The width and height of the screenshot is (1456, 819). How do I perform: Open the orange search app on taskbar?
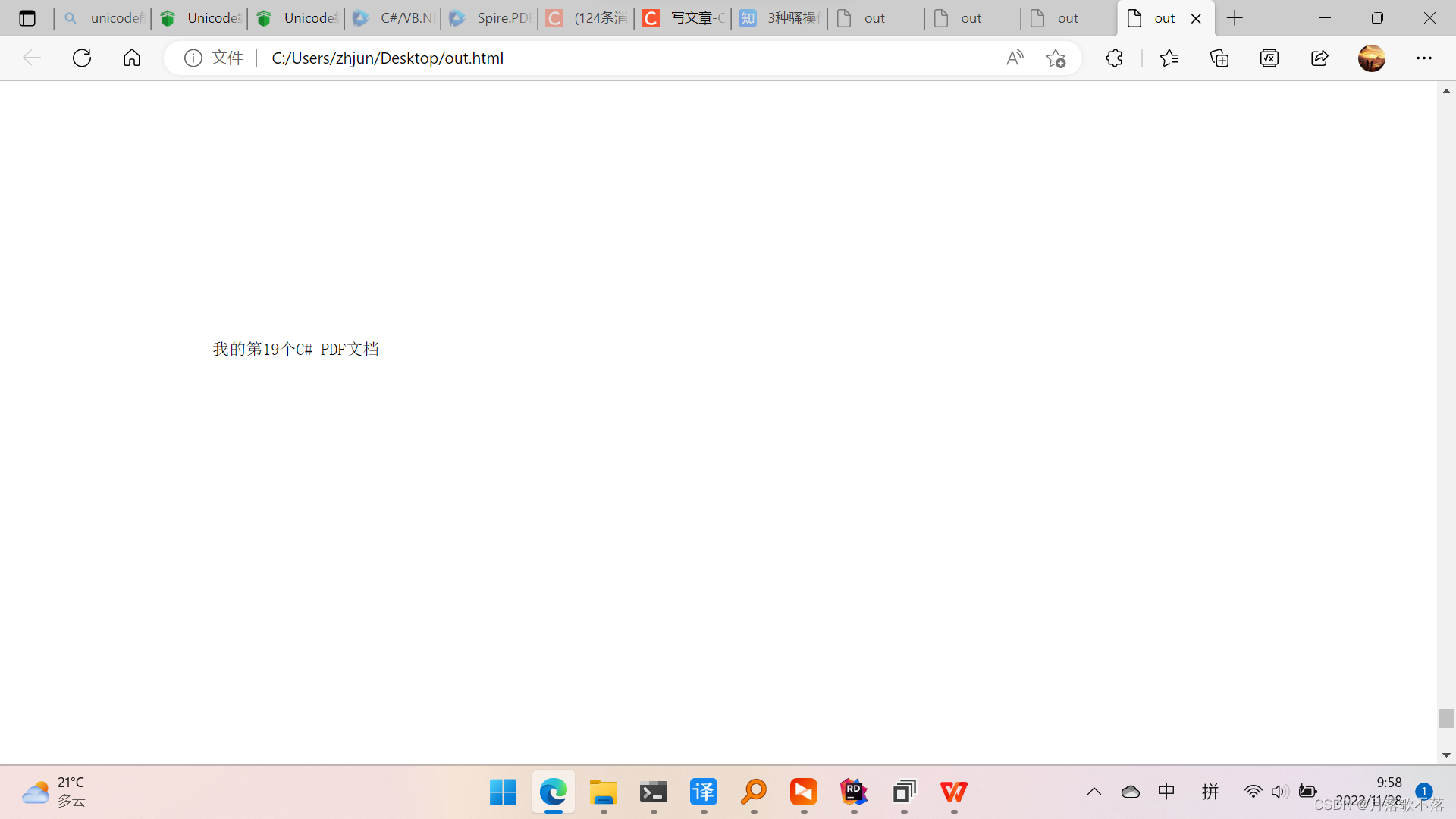click(754, 792)
